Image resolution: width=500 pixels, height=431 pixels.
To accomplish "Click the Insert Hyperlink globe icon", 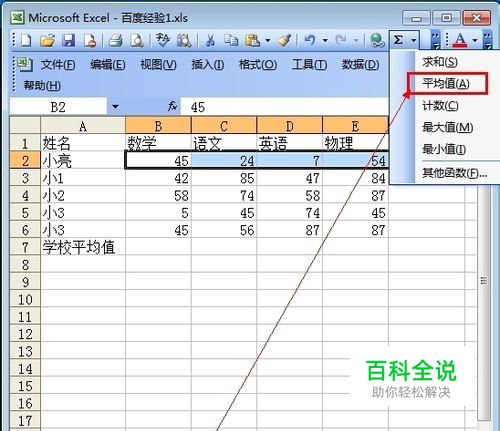I will [377, 41].
